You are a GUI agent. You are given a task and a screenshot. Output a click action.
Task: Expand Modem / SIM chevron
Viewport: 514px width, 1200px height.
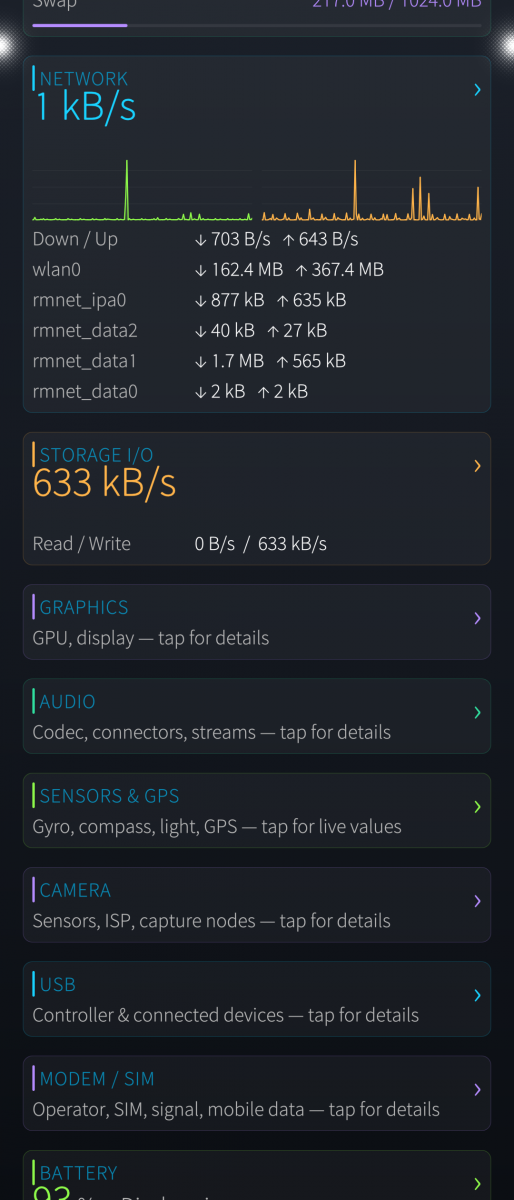[477, 1089]
